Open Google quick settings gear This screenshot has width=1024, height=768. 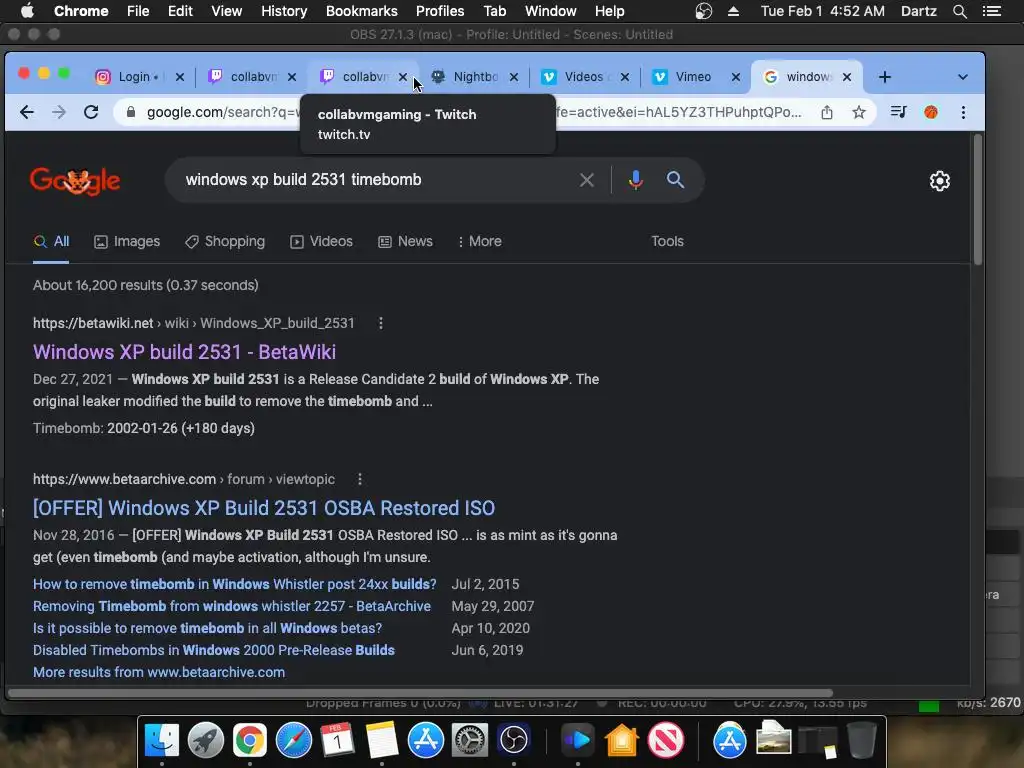[940, 181]
